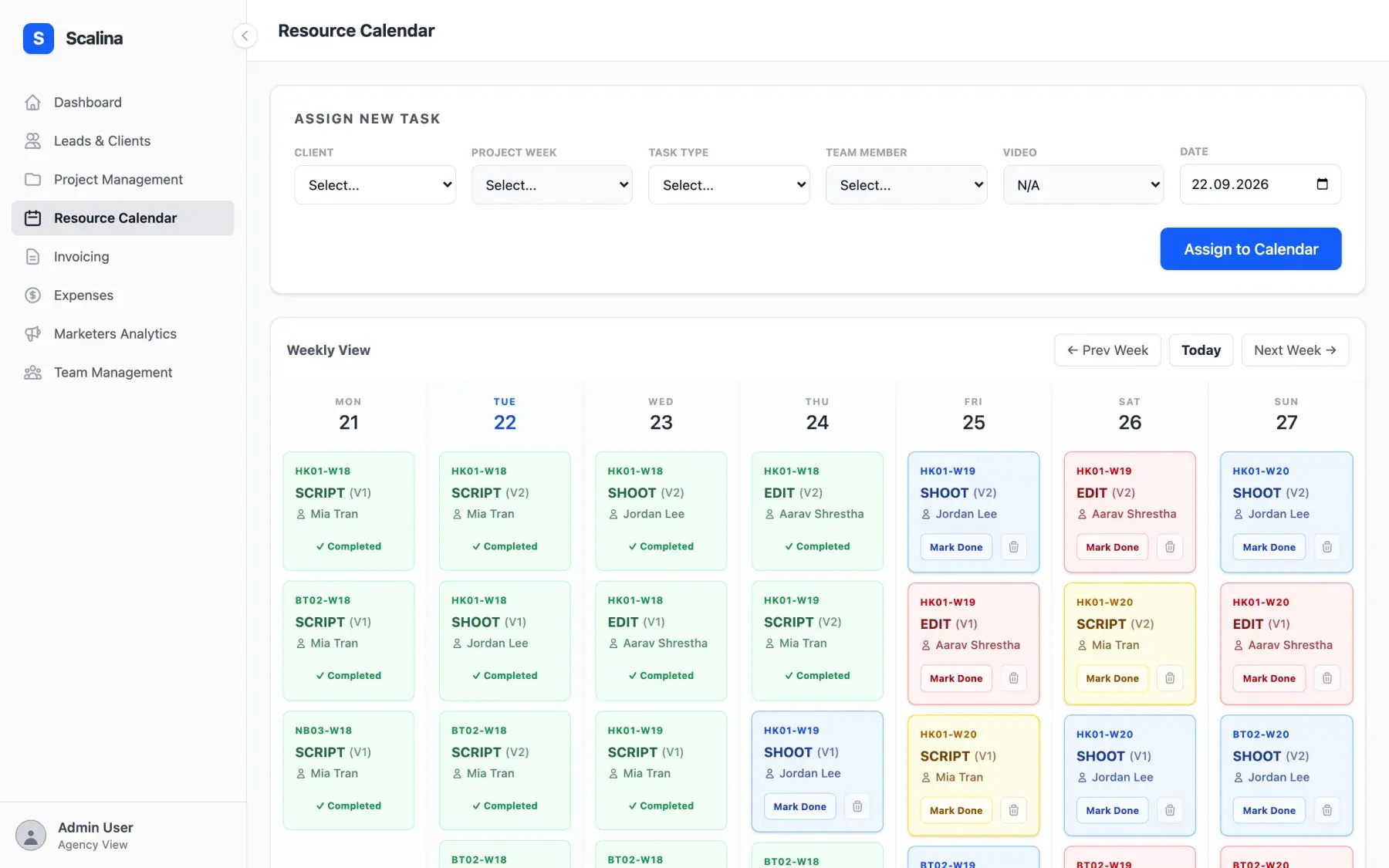Click Monday's NB03-W18 SCRIPT (V1) card
The width and height of the screenshot is (1389, 868).
(x=349, y=770)
